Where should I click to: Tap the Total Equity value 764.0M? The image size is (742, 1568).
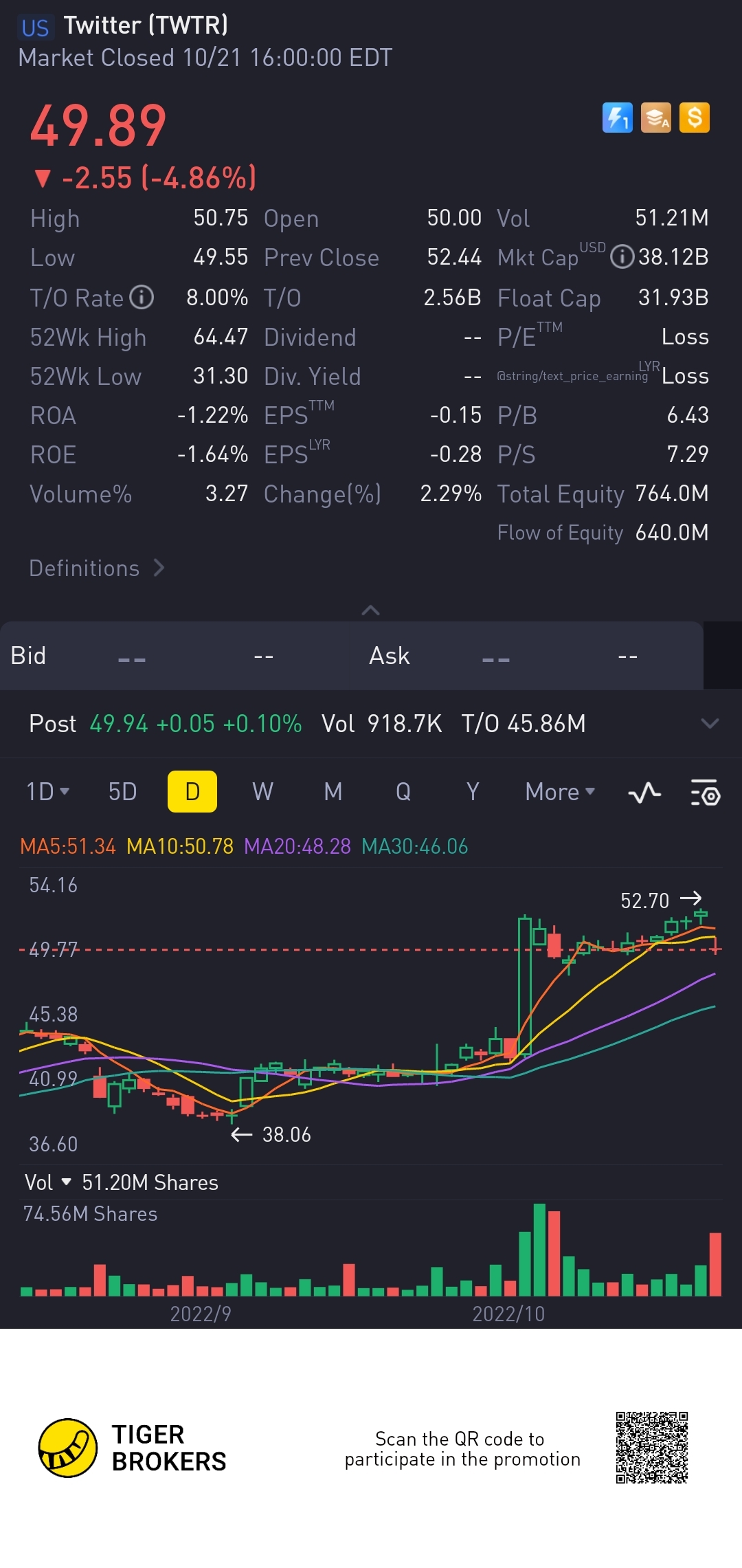click(672, 494)
